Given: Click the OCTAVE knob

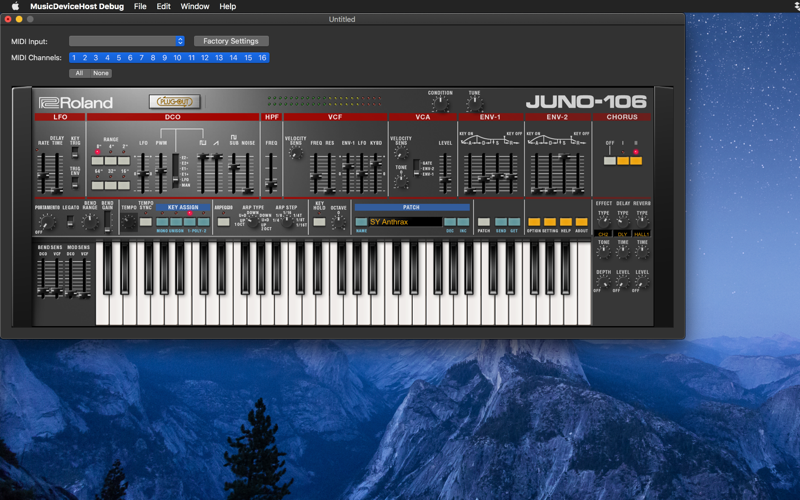Looking at the screenshot, I should point(338,221).
